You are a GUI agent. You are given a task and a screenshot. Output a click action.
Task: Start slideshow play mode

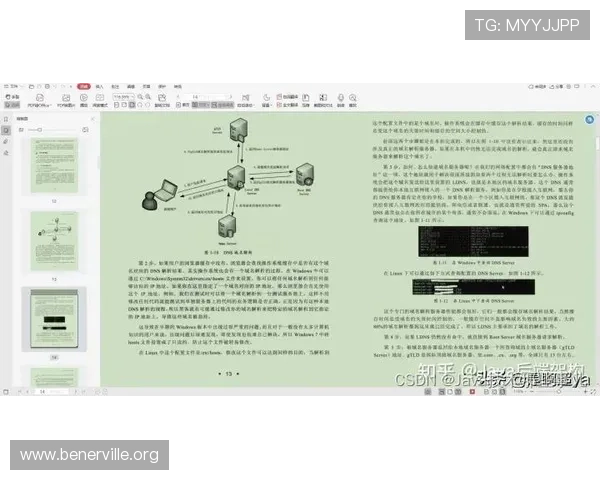84,100
